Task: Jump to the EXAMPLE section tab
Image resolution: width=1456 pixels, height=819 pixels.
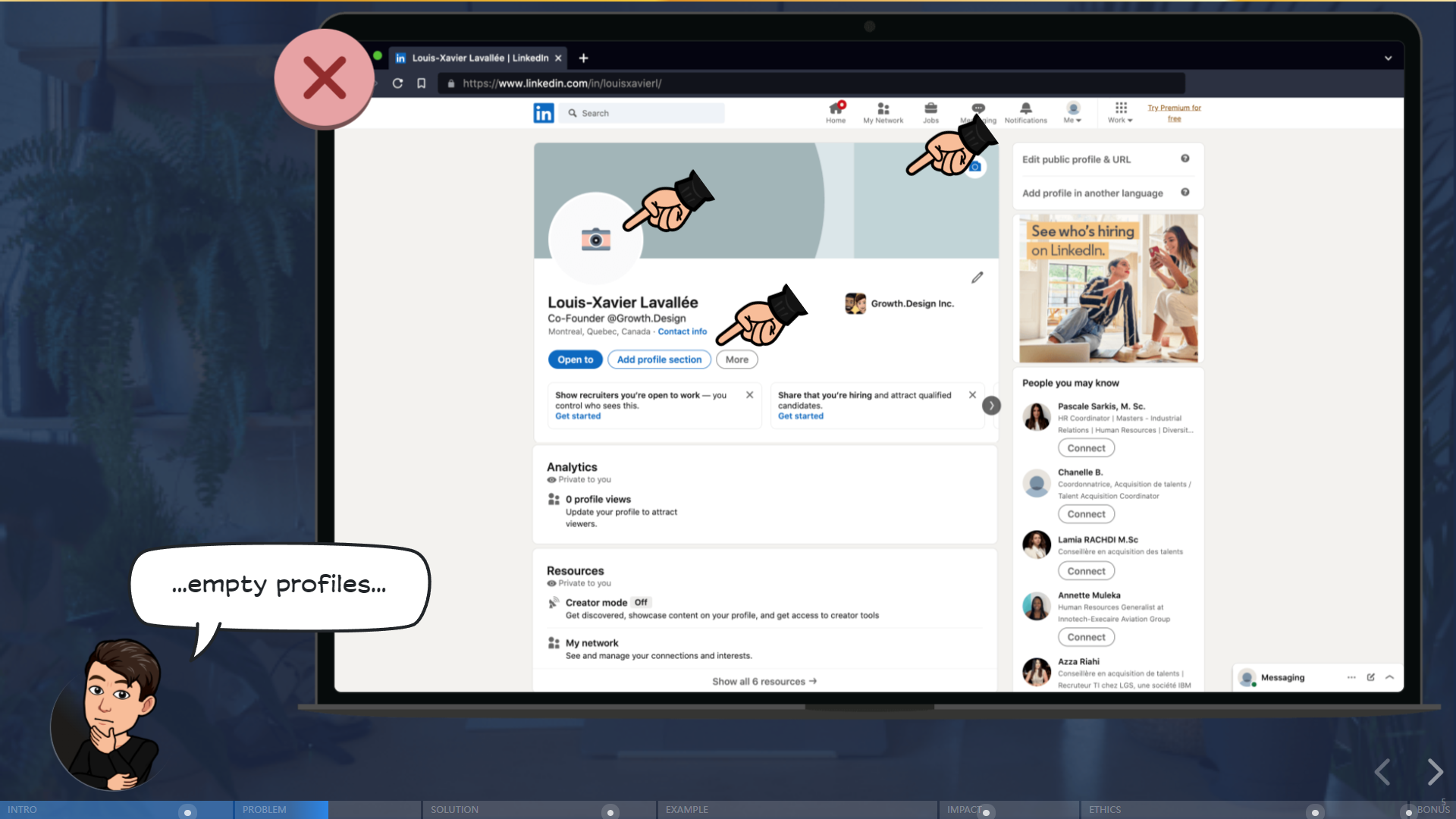Action: (x=687, y=809)
